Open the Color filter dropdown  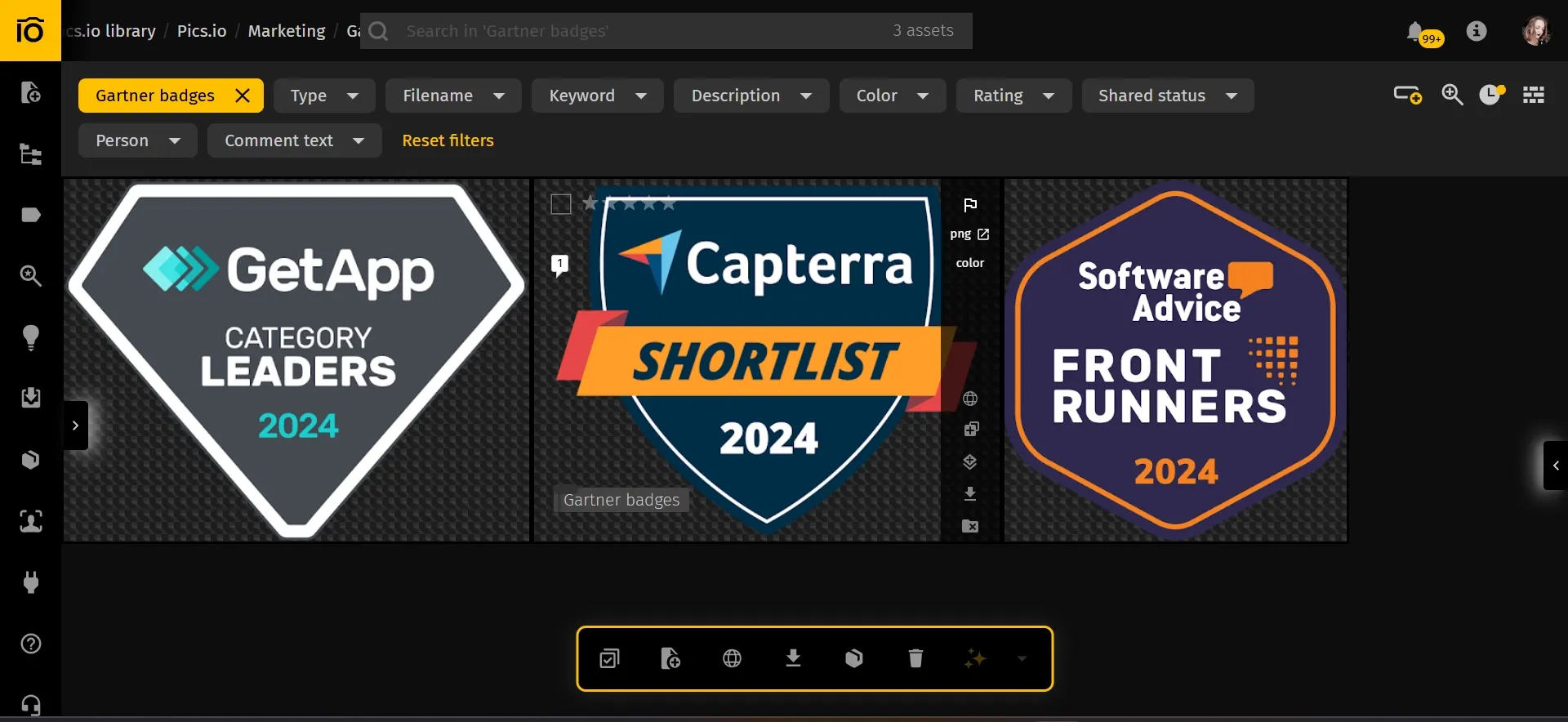[893, 96]
